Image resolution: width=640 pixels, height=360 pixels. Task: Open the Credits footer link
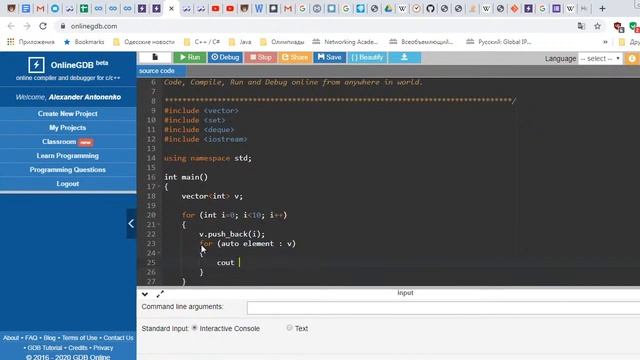(78, 348)
